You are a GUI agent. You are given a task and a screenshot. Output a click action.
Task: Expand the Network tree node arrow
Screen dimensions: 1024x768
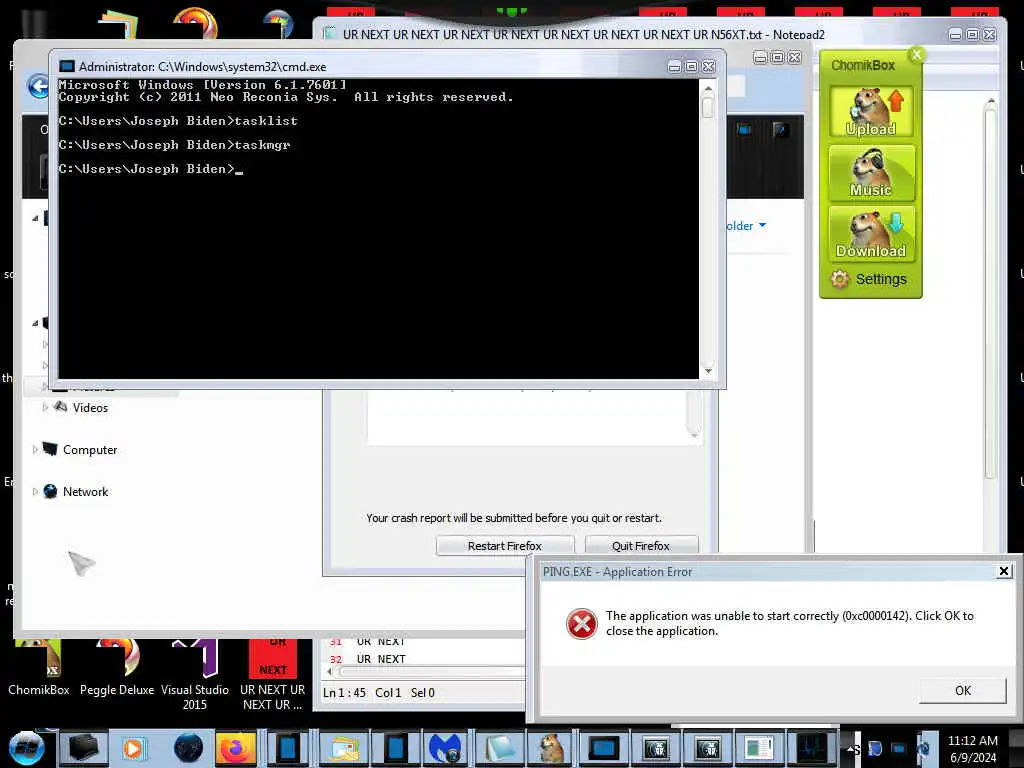(x=35, y=492)
